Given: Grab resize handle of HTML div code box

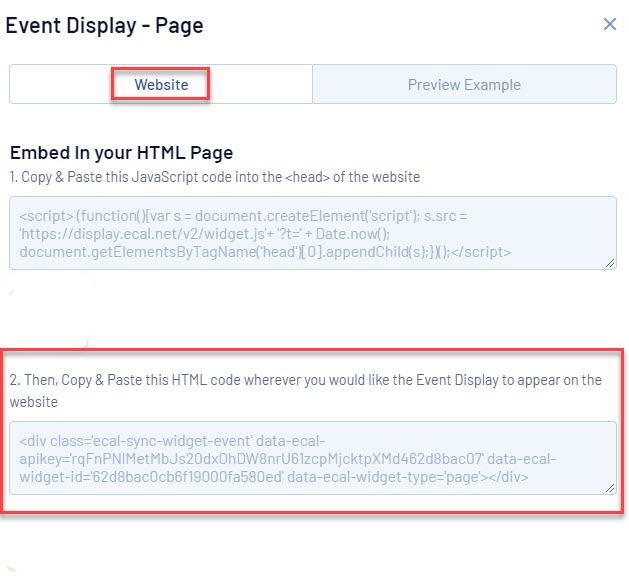Looking at the screenshot, I should [610, 488].
